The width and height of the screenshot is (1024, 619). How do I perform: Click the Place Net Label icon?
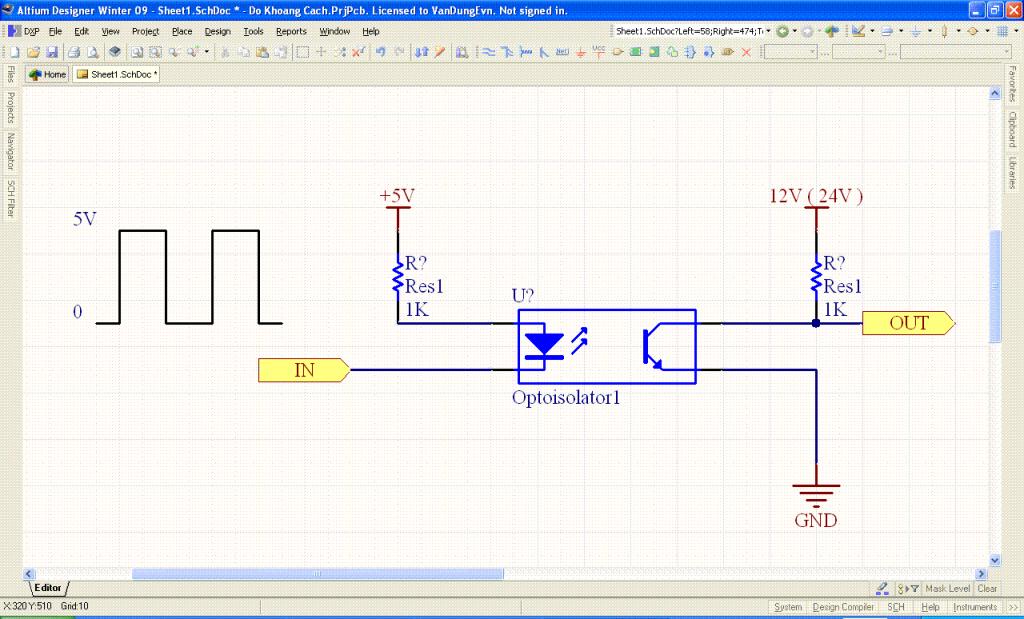click(563, 51)
